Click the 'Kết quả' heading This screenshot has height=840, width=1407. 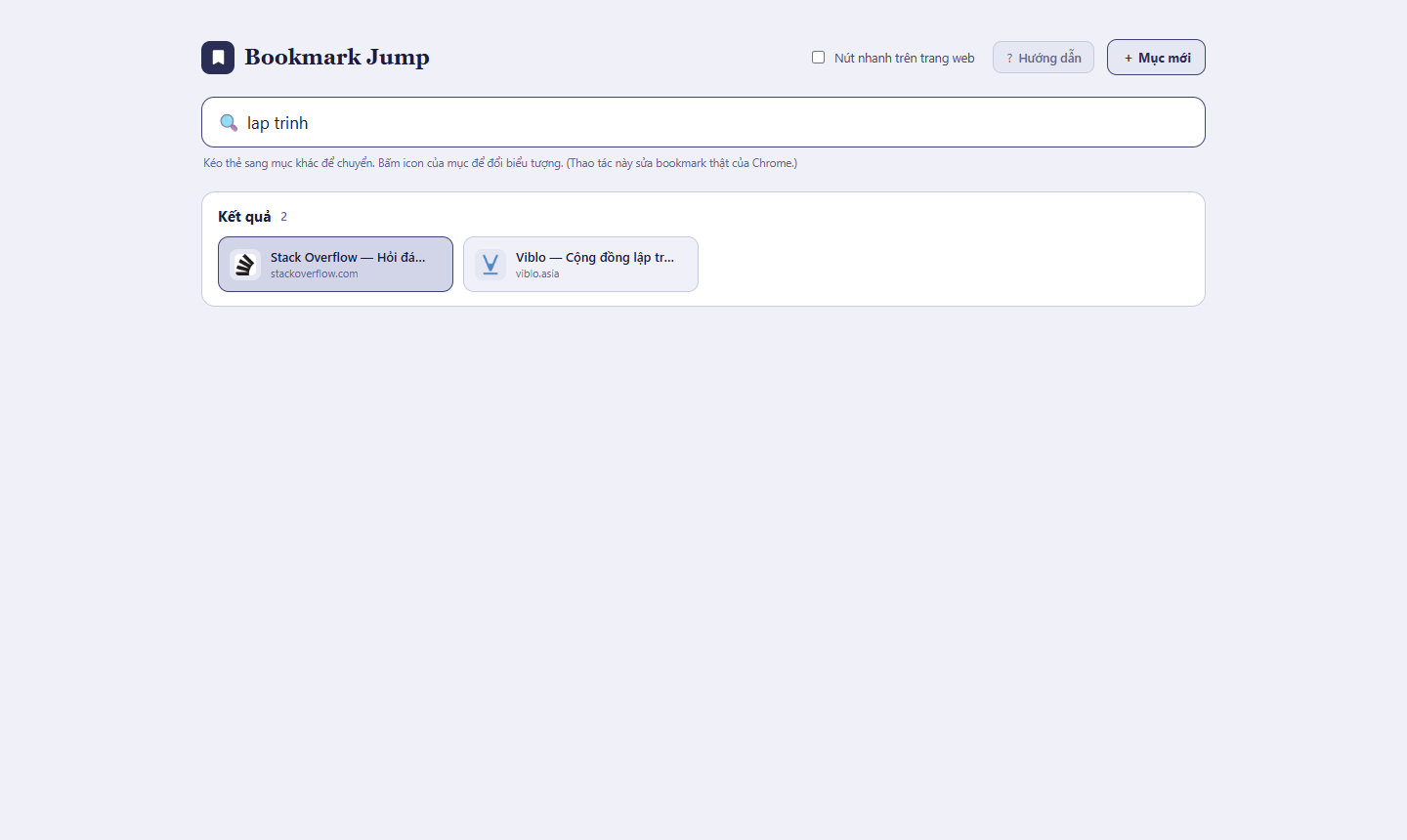(244, 217)
